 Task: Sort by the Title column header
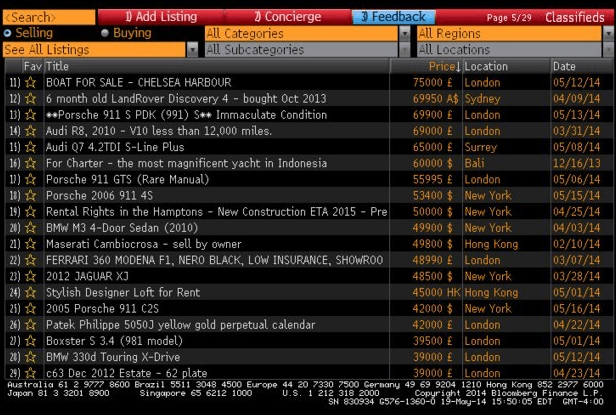(217, 66)
